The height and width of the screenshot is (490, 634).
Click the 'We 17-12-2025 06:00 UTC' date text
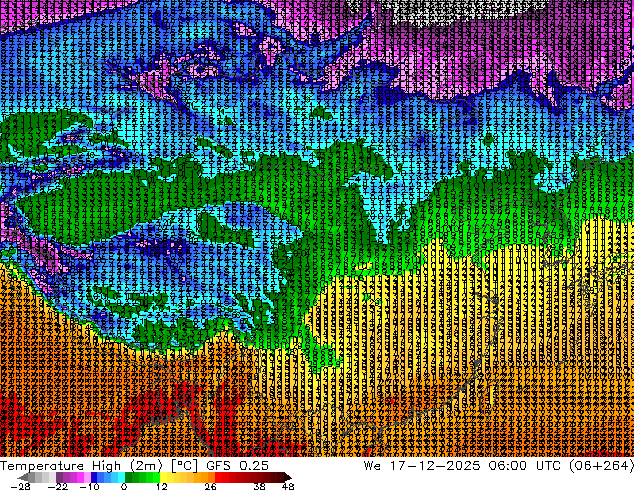pyautogui.click(x=463, y=466)
